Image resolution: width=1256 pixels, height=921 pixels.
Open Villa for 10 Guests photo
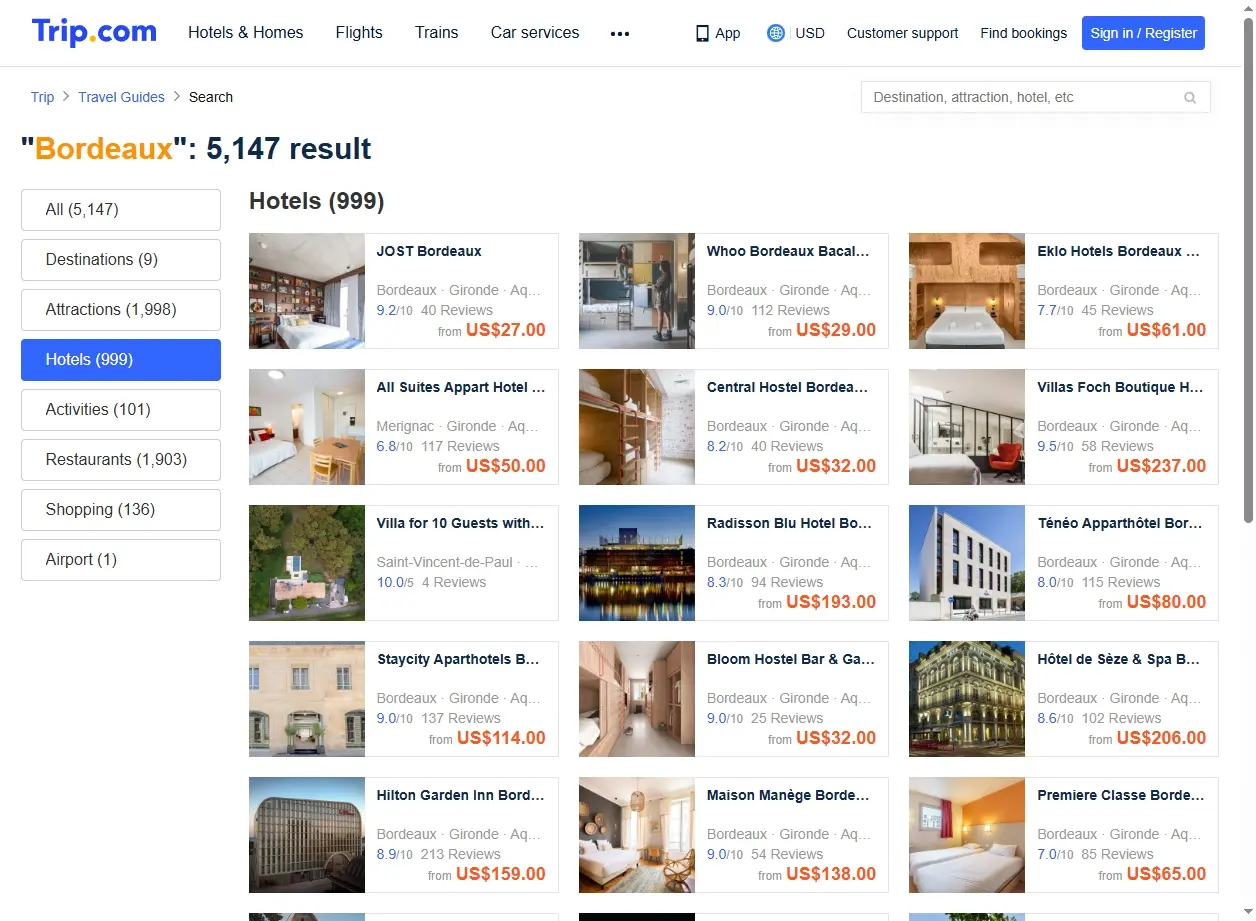[307, 563]
